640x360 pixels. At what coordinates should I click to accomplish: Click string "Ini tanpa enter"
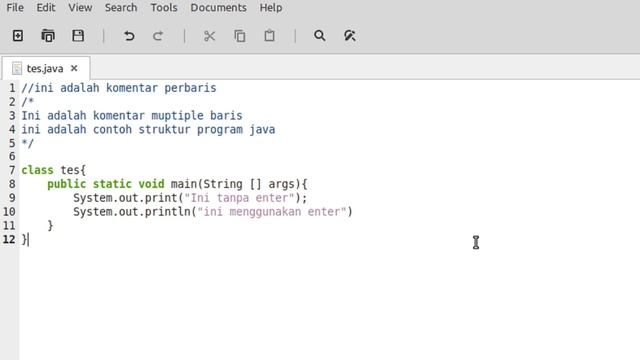239,198
